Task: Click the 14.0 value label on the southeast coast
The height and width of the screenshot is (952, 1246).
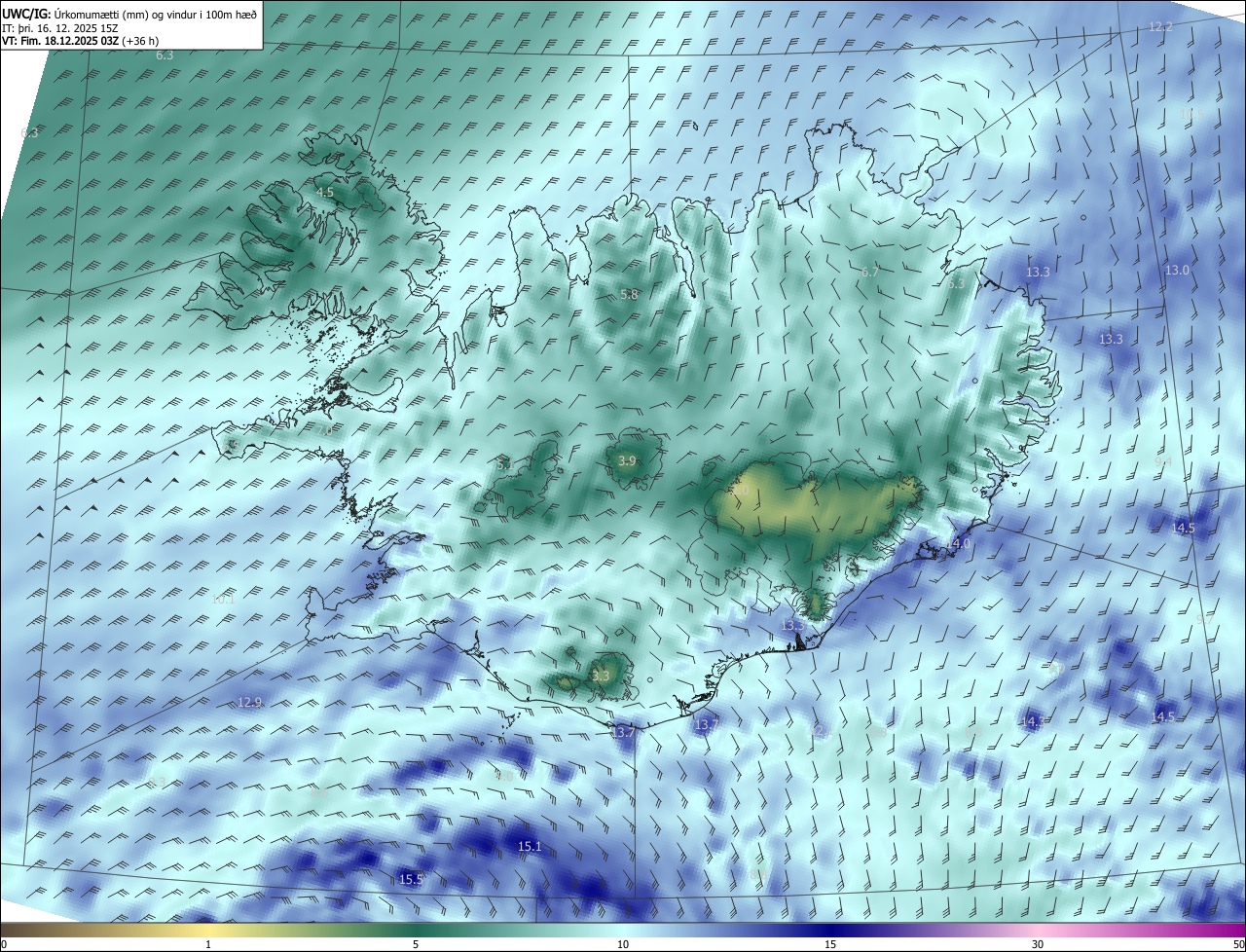Action: (x=960, y=543)
